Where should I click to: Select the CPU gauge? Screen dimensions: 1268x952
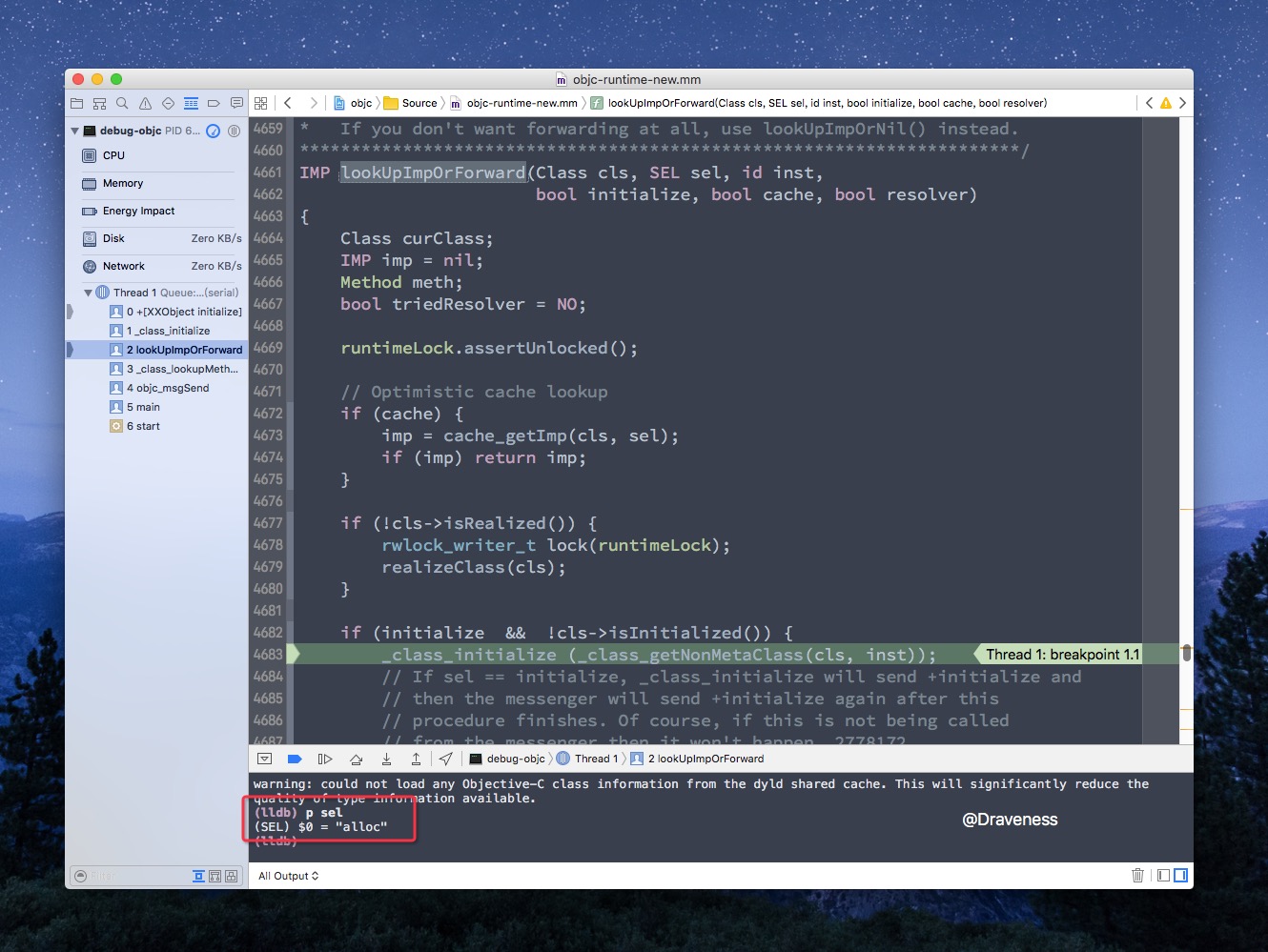click(x=157, y=155)
